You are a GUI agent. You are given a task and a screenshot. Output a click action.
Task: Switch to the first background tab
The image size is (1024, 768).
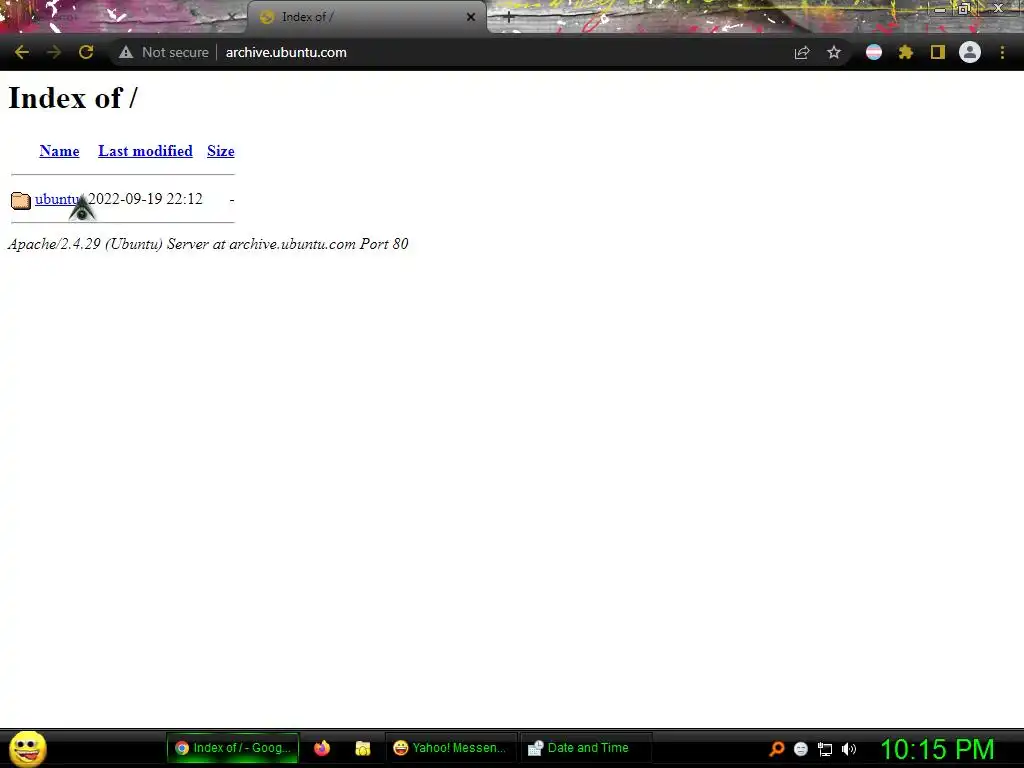tap(121, 17)
